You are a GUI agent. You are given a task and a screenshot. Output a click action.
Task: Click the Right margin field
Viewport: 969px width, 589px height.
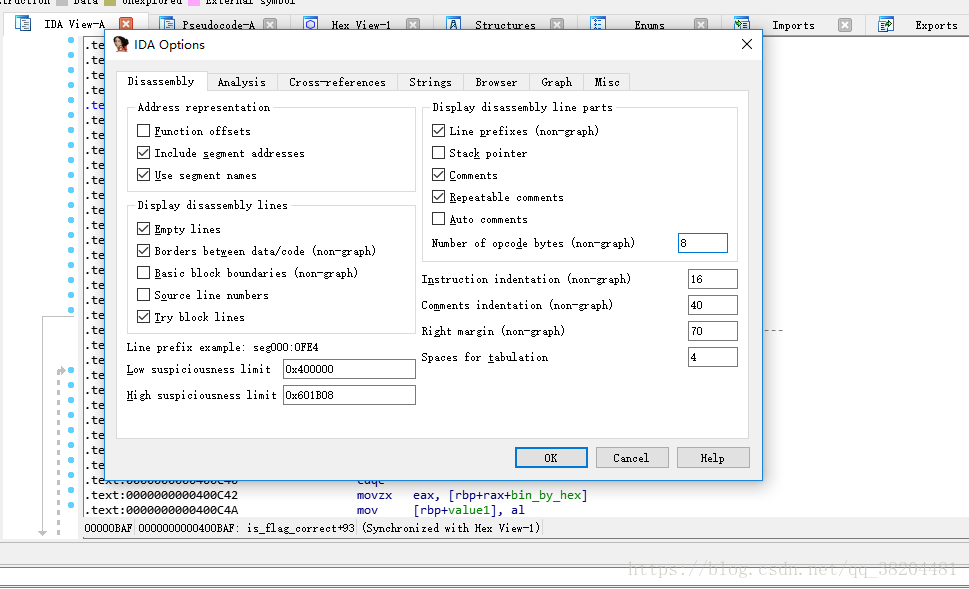pyautogui.click(x=713, y=331)
